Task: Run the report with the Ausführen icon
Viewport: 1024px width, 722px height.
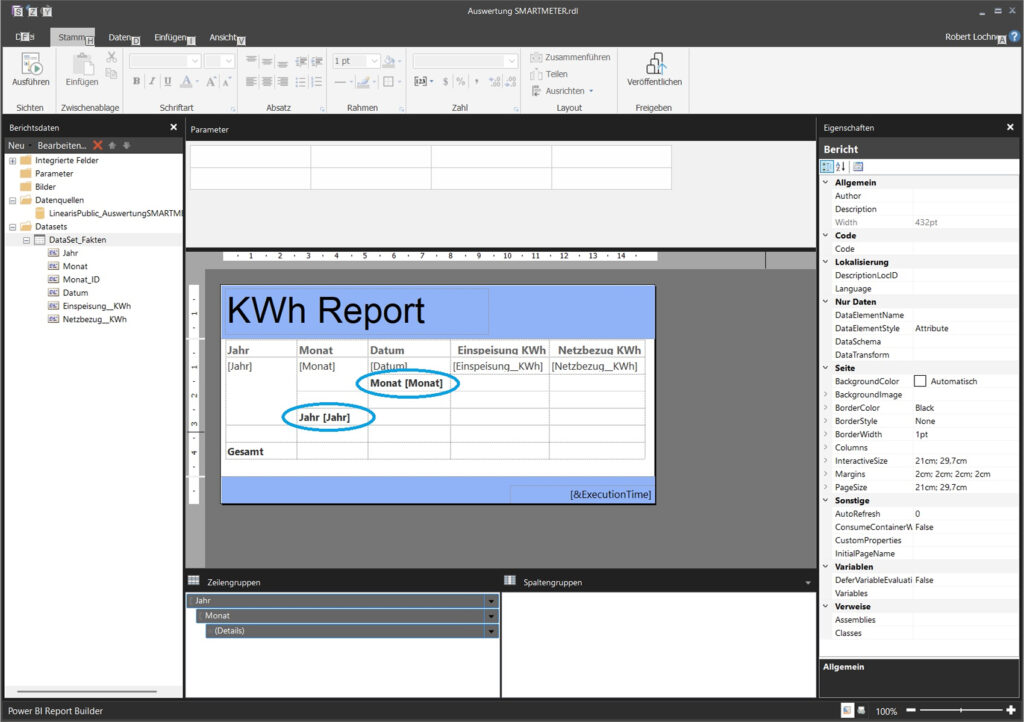Action: tap(30, 66)
